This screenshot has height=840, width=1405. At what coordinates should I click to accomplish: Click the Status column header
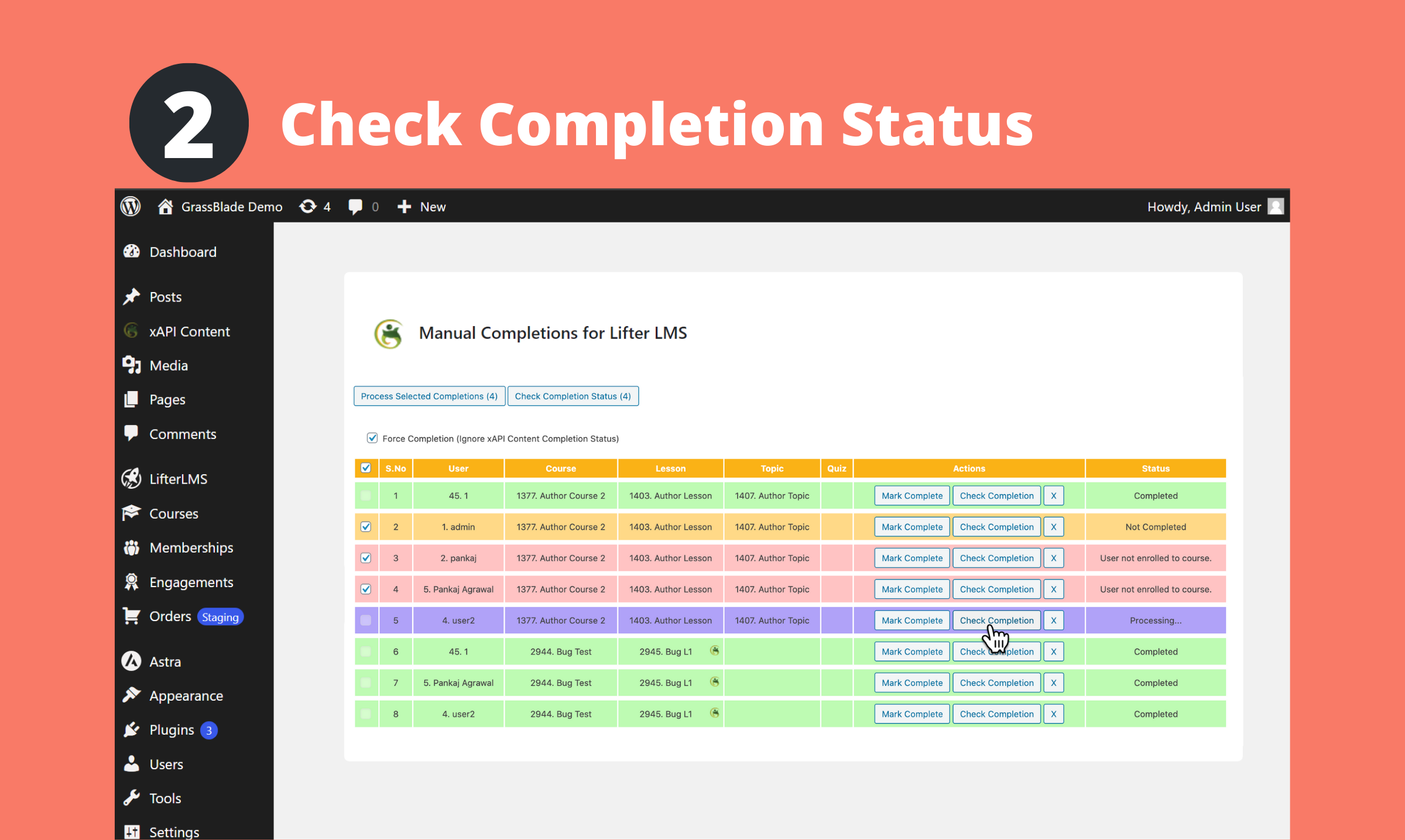pyautogui.click(x=1155, y=468)
